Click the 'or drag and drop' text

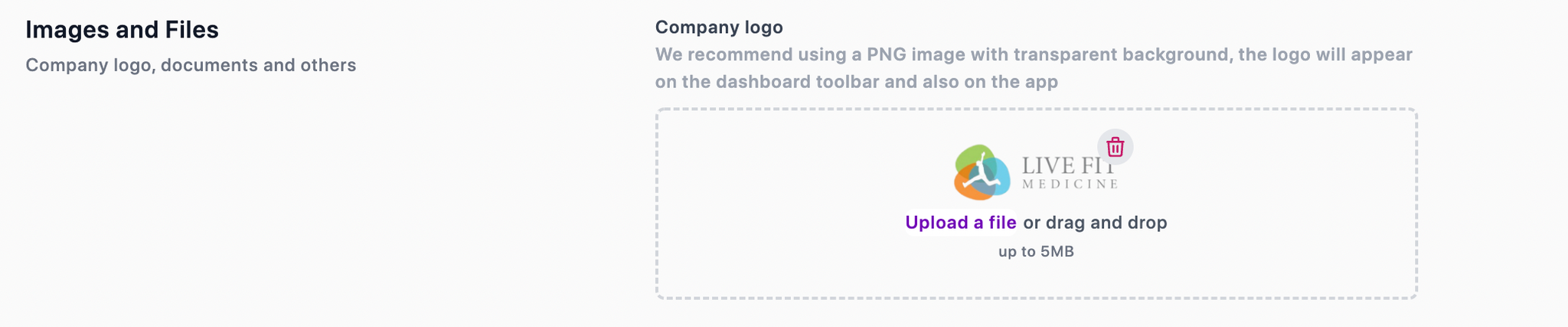pos(1096,223)
